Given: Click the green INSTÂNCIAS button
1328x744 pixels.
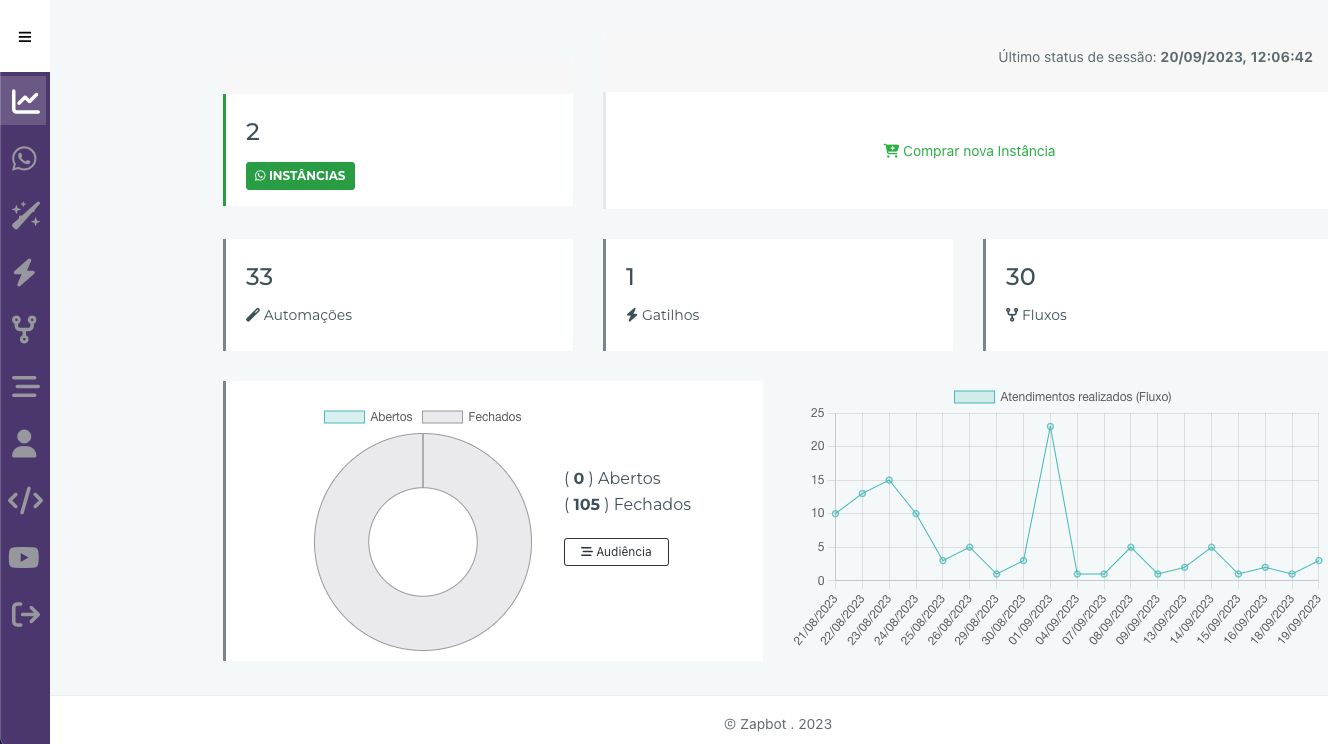Looking at the screenshot, I should click(300, 176).
